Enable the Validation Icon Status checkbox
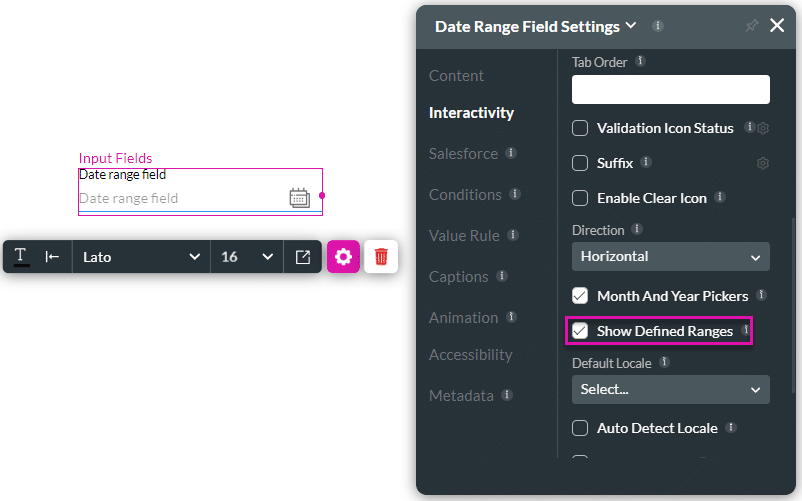This screenshot has height=501, width=802. (x=580, y=128)
